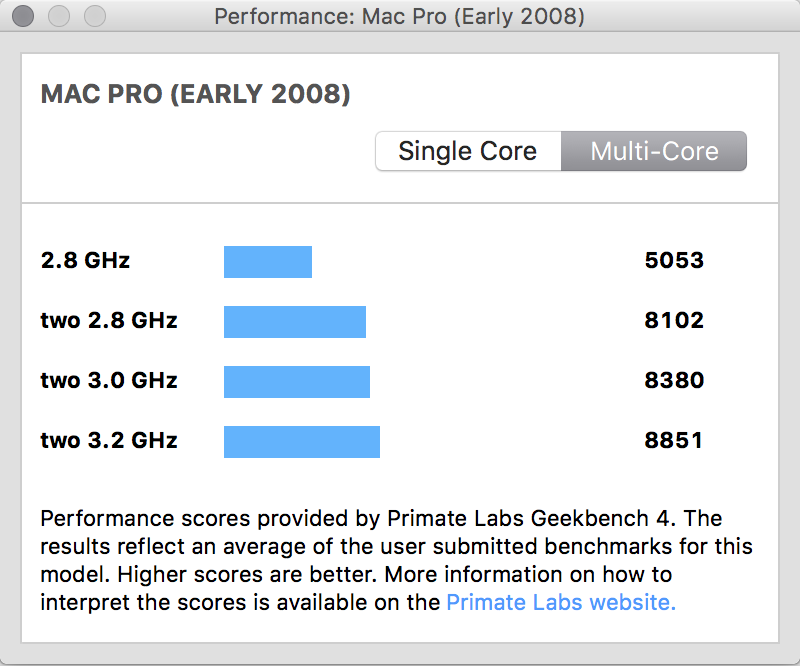This screenshot has height=666, width=800.
Task: Select the 8380 score value
Action: (674, 382)
